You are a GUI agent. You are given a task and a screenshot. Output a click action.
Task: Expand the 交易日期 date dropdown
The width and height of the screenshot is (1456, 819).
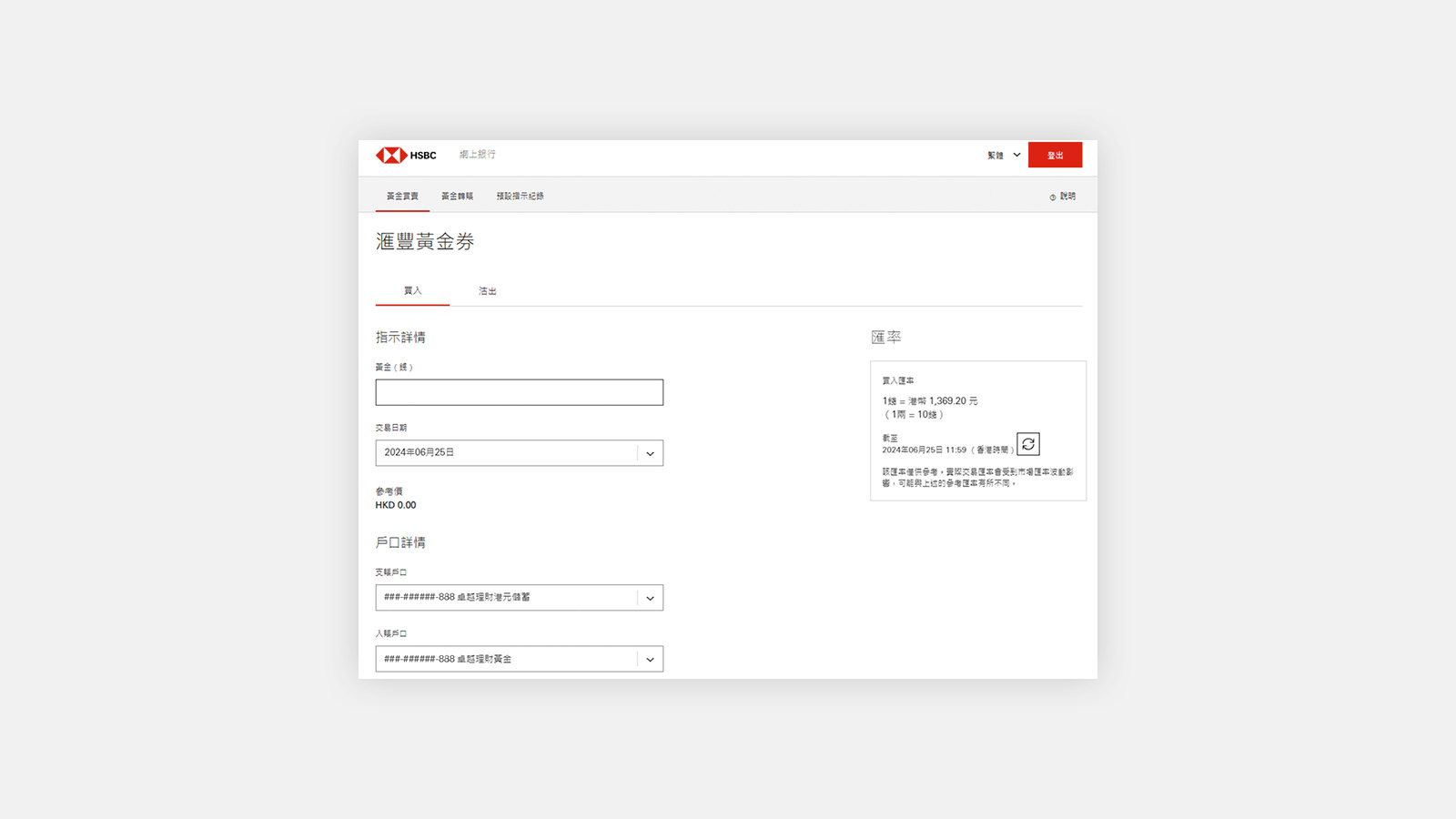coord(520,453)
